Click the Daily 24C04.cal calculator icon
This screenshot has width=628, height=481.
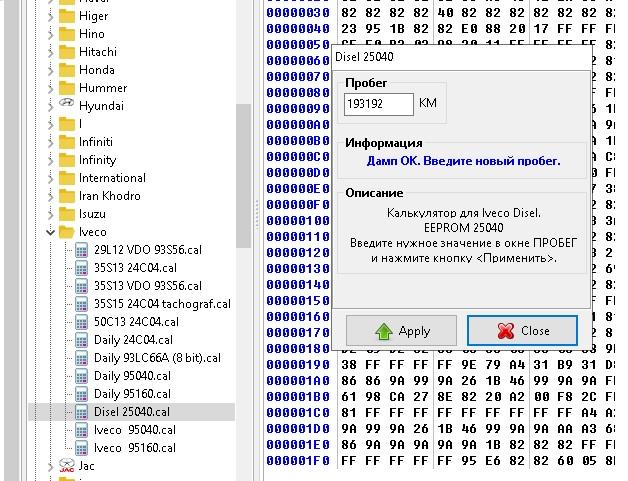click(81, 340)
